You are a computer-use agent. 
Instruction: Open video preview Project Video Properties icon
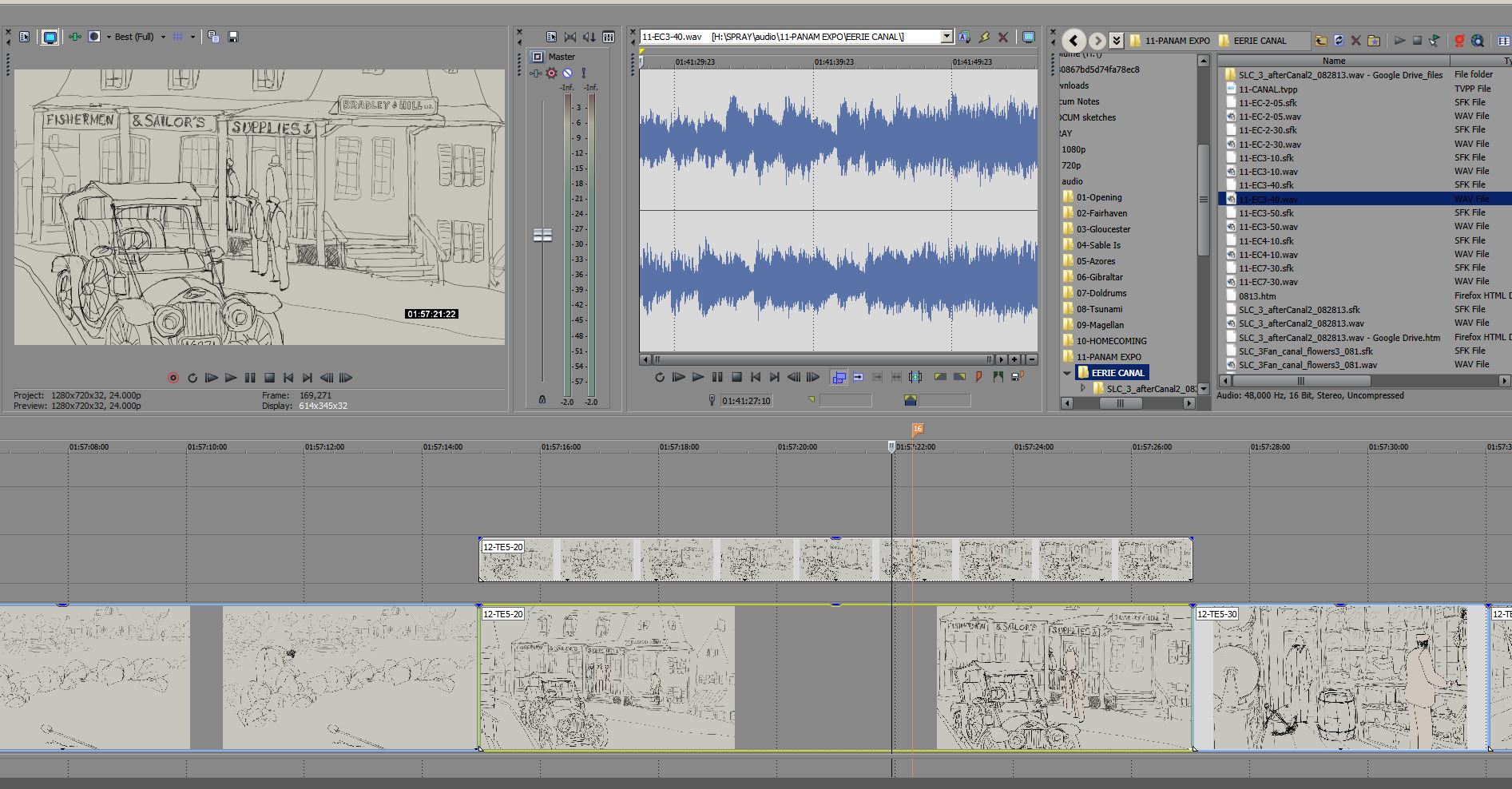[25, 37]
